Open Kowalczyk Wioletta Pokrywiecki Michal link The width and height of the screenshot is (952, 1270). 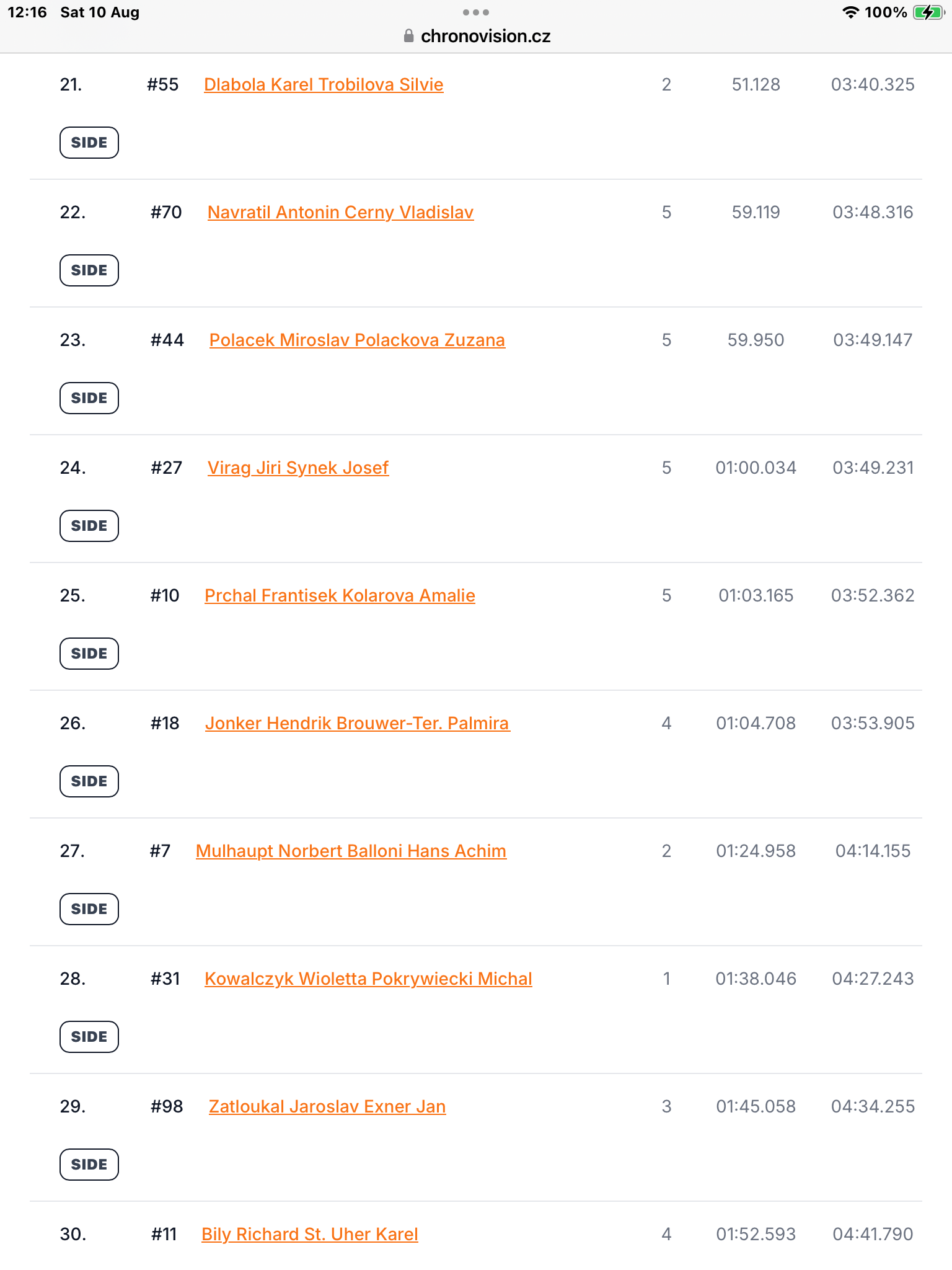[x=368, y=979]
